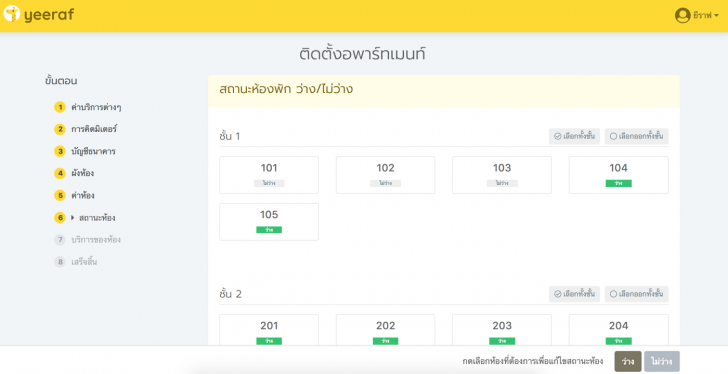Set selected rooms to ว่าง
Image resolution: width=728 pixels, height=374 pixels.
(x=628, y=361)
